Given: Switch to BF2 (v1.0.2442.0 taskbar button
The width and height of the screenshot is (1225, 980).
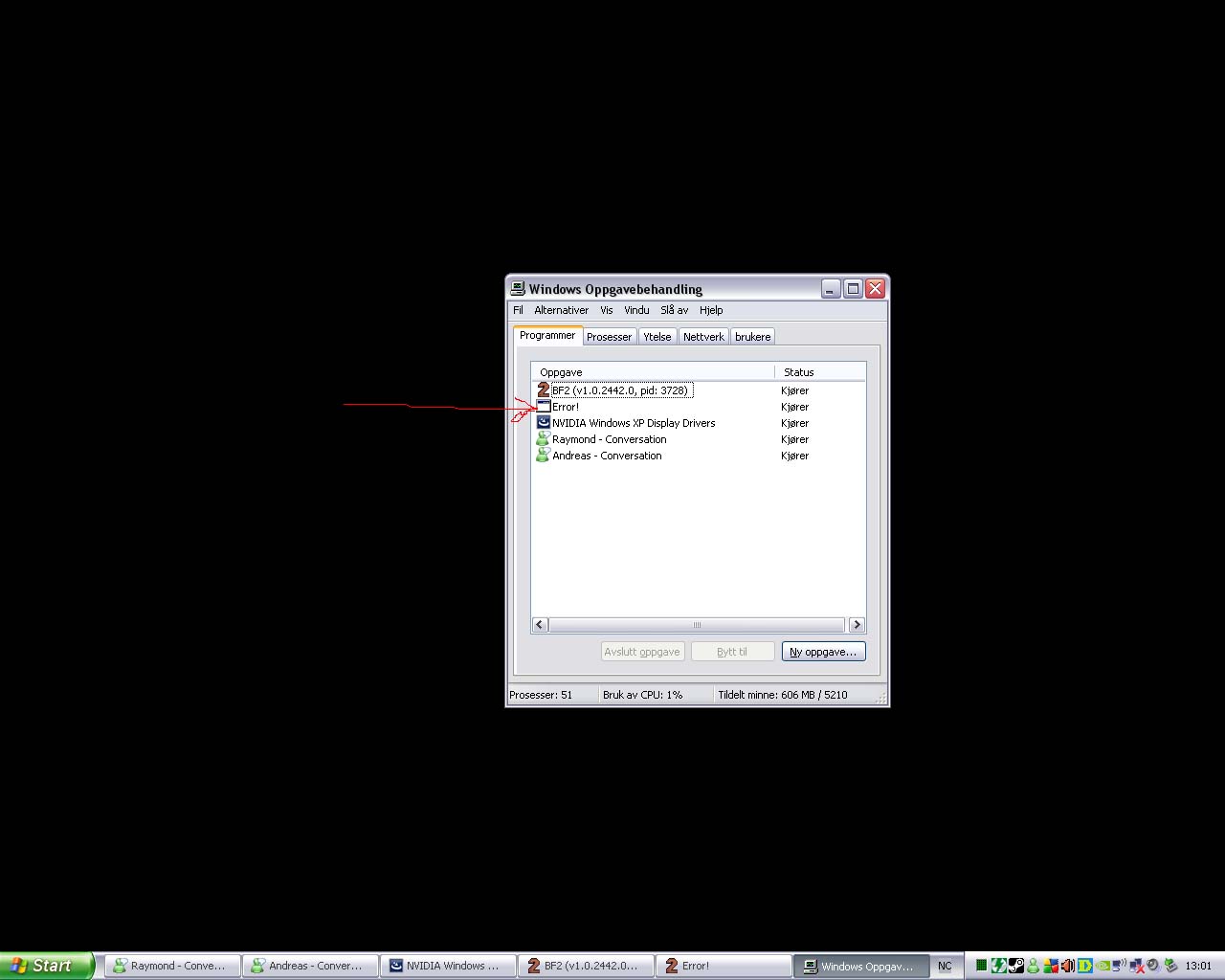Looking at the screenshot, I should [x=586, y=966].
